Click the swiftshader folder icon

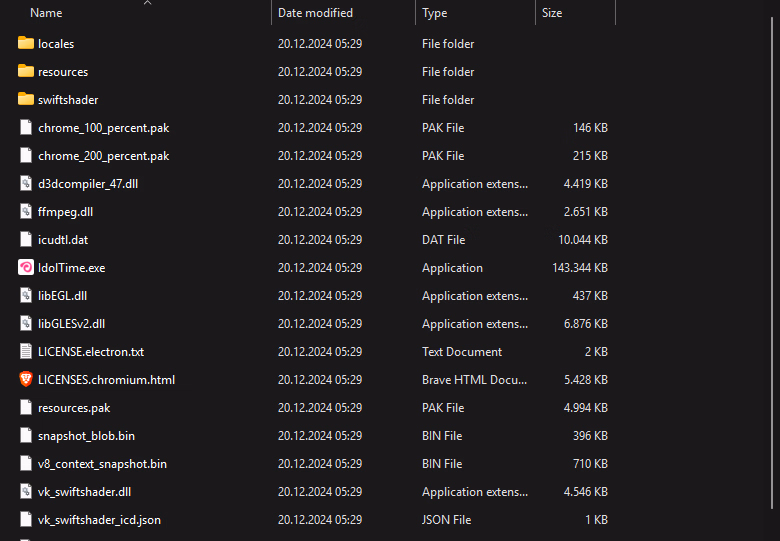click(x=26, y=100)
